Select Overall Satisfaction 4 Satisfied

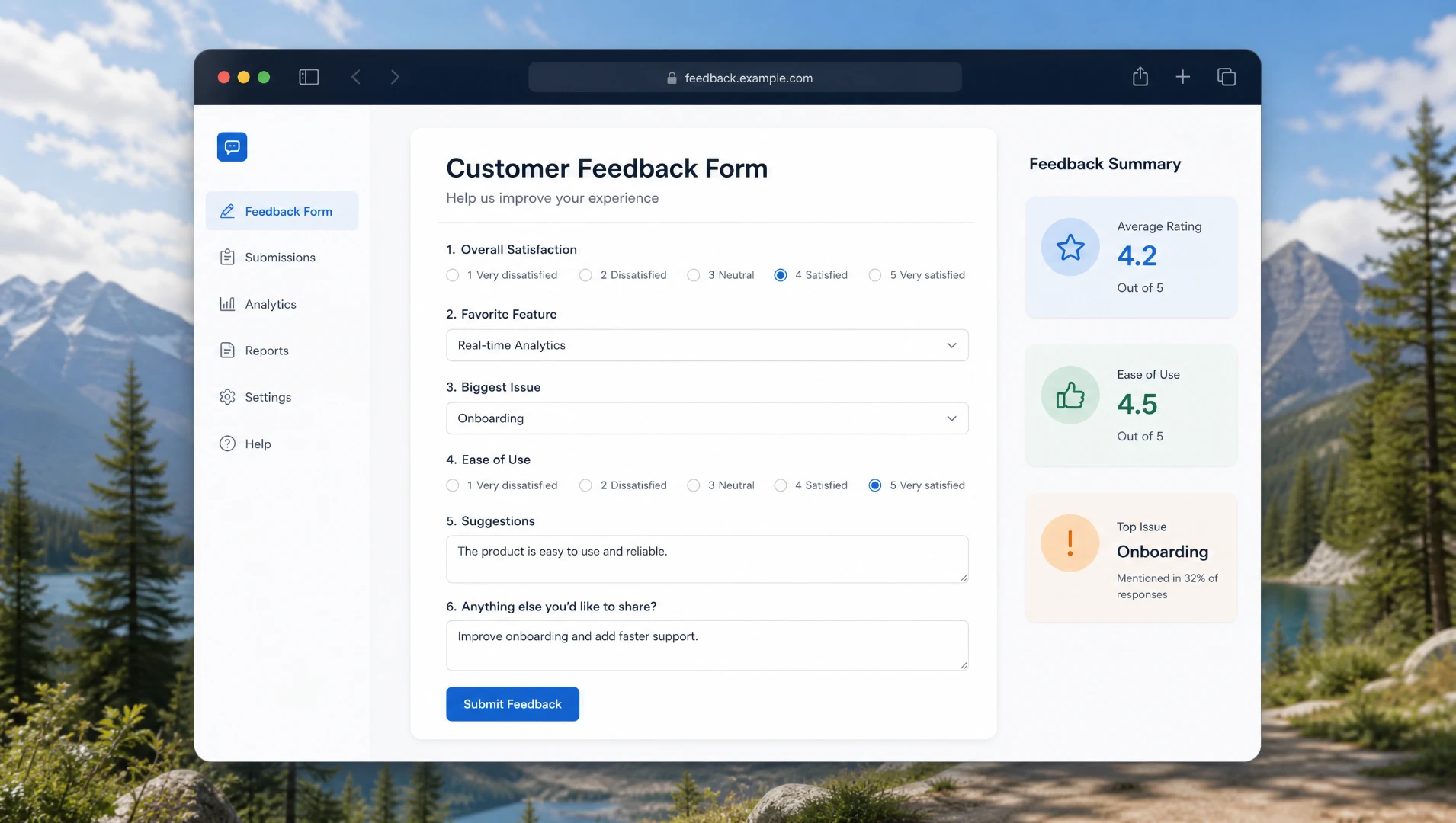(x=781, y=275)
